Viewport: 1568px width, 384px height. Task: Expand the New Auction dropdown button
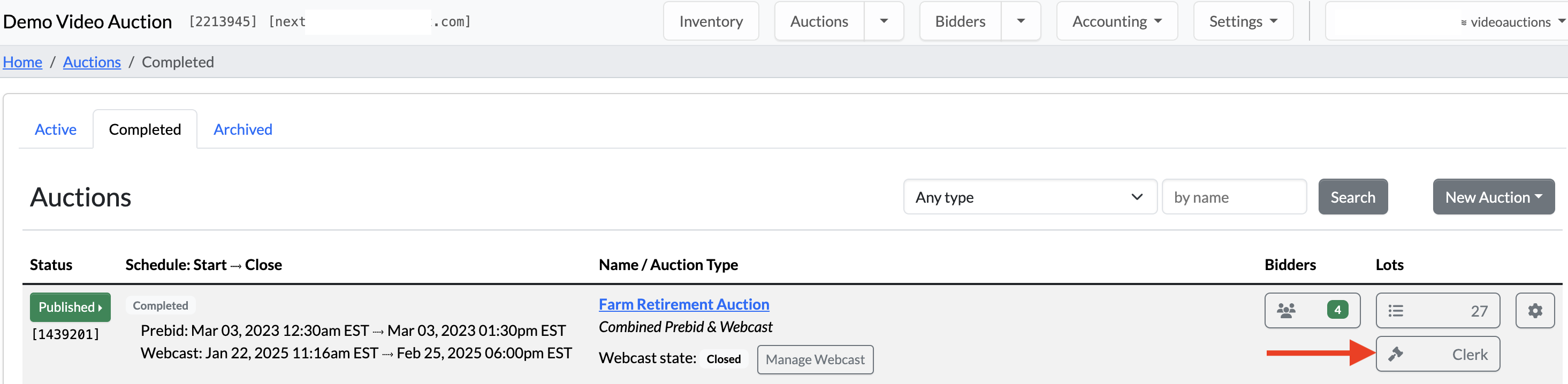1493,197
